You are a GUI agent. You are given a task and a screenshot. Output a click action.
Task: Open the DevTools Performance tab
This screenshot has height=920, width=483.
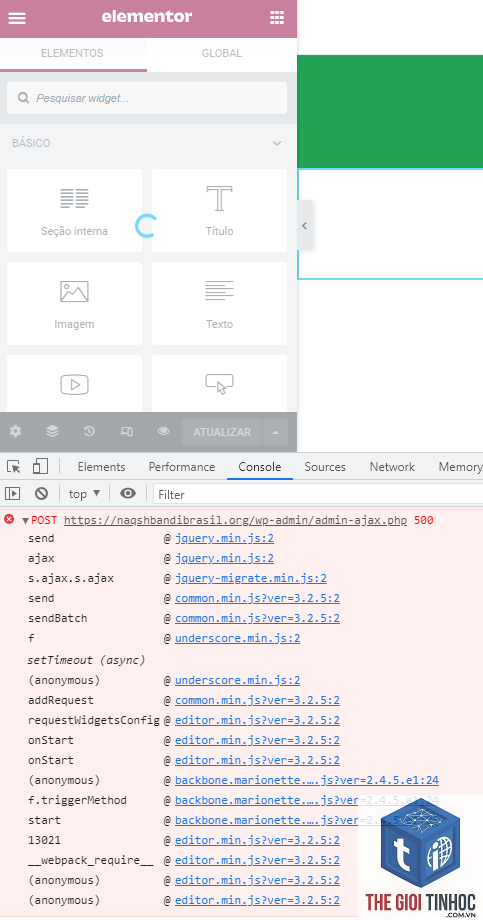[x=182, y=467]
